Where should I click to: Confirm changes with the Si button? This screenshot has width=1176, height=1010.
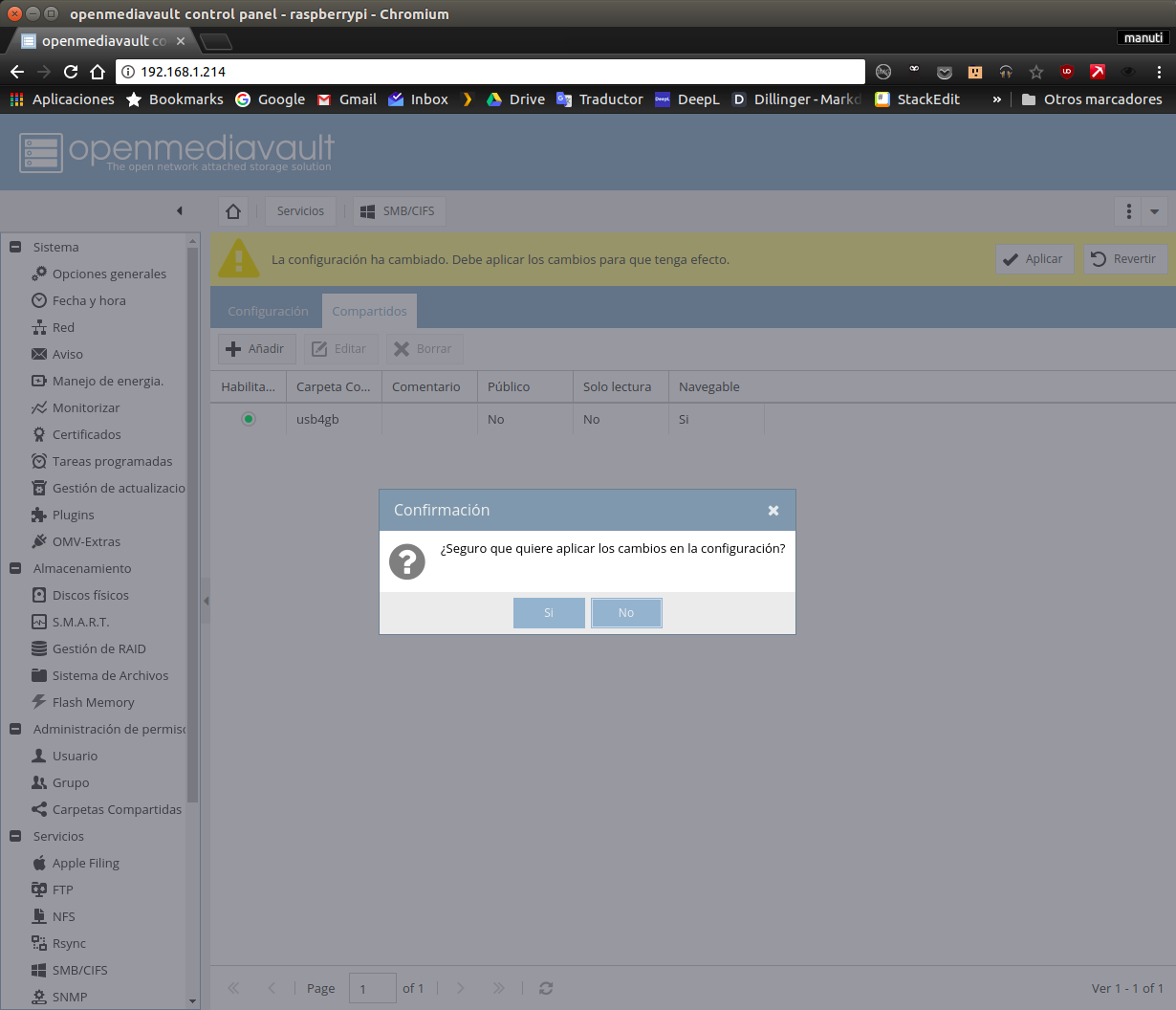tap(549, 613)
